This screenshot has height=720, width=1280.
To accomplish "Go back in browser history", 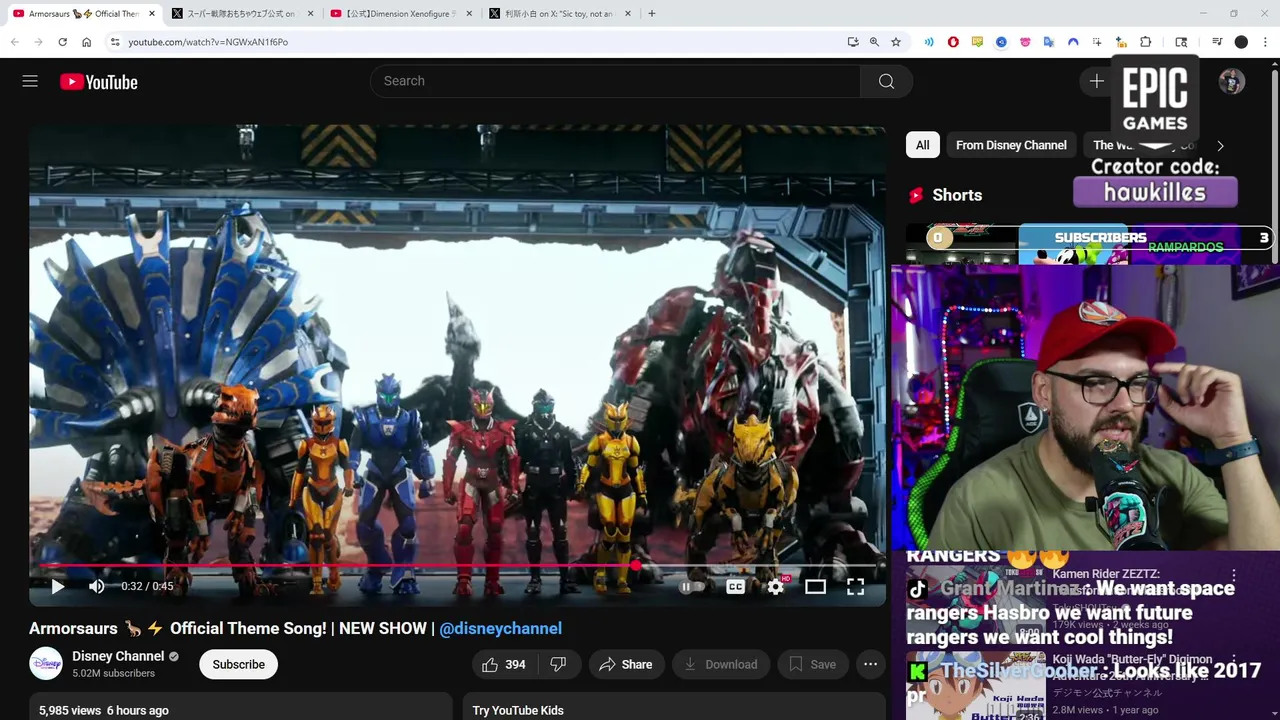I will (x=14, y=42).
